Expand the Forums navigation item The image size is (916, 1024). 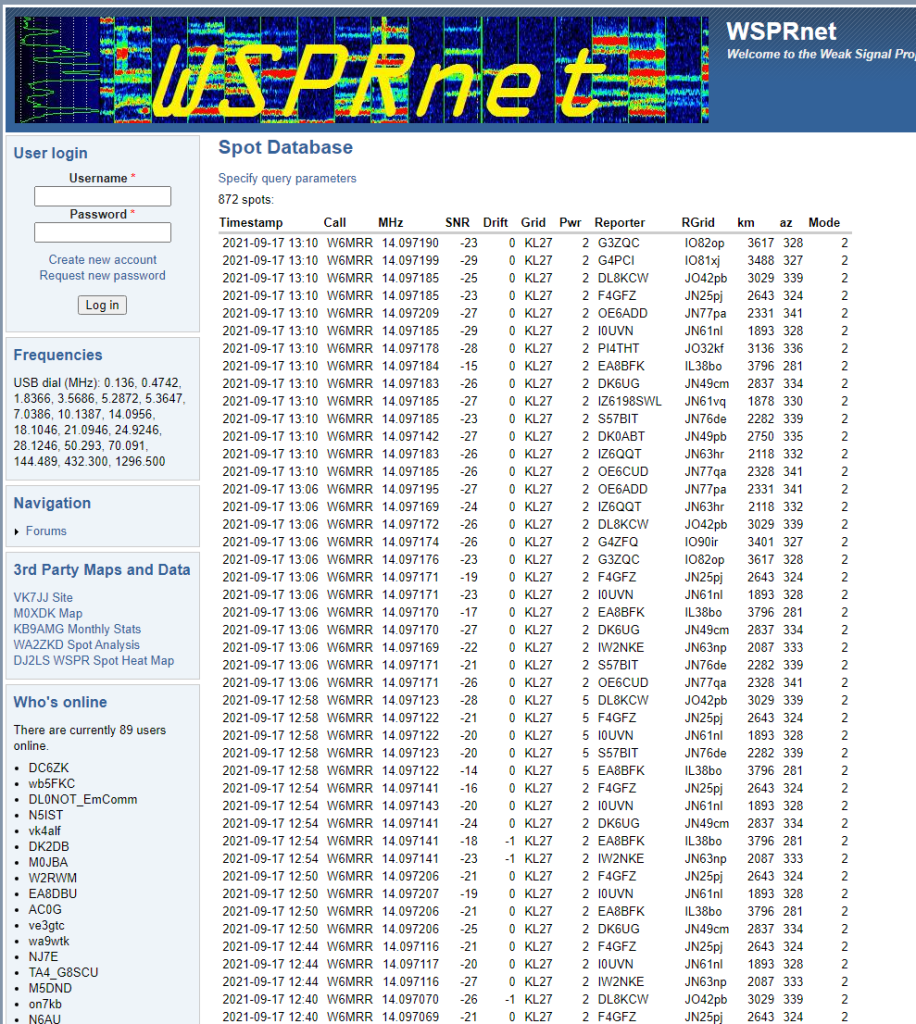coord(18,532)
